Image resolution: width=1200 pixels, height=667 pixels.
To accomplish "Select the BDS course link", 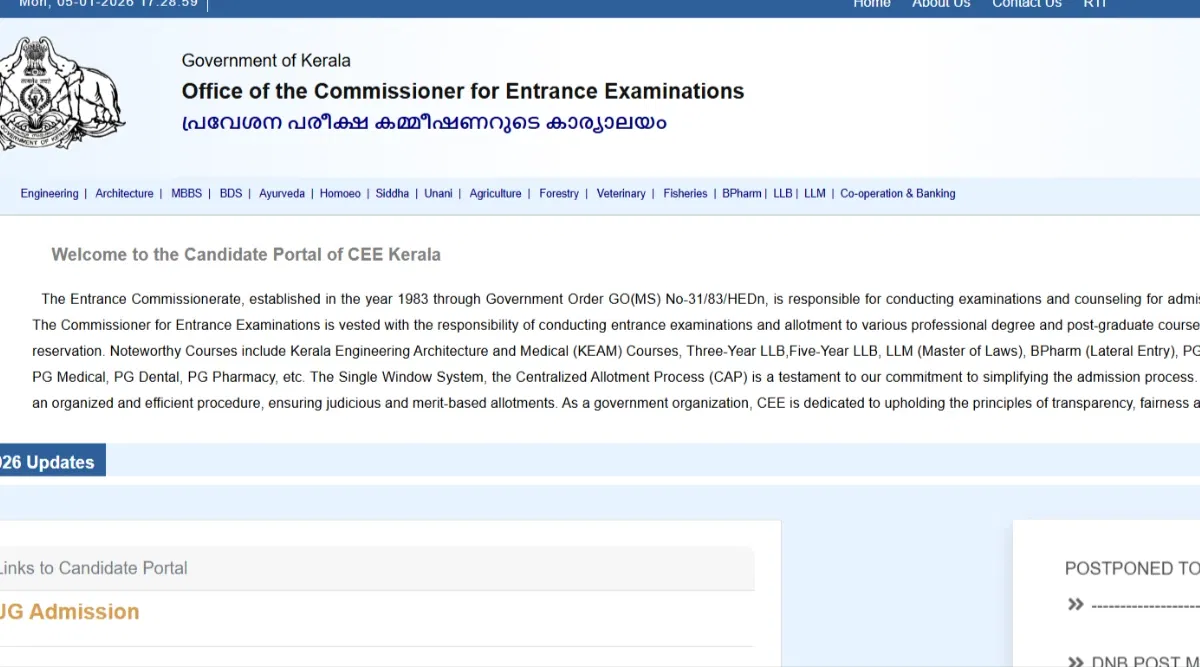I will 231,194.
